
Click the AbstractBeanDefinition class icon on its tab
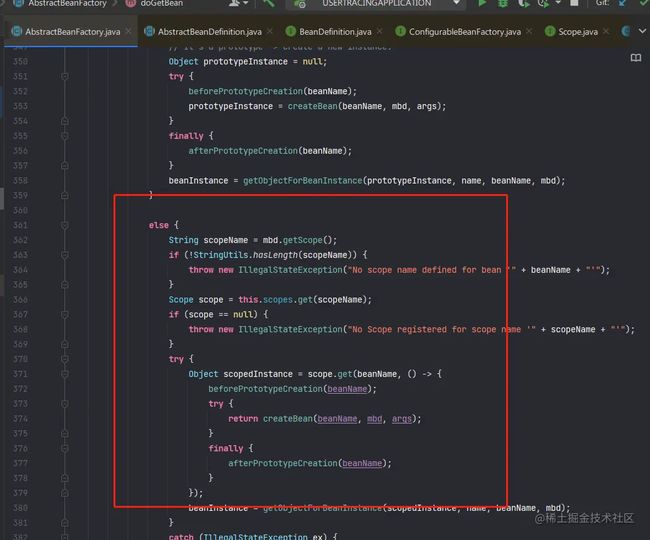pyautogui.click(x=149, y=31)
